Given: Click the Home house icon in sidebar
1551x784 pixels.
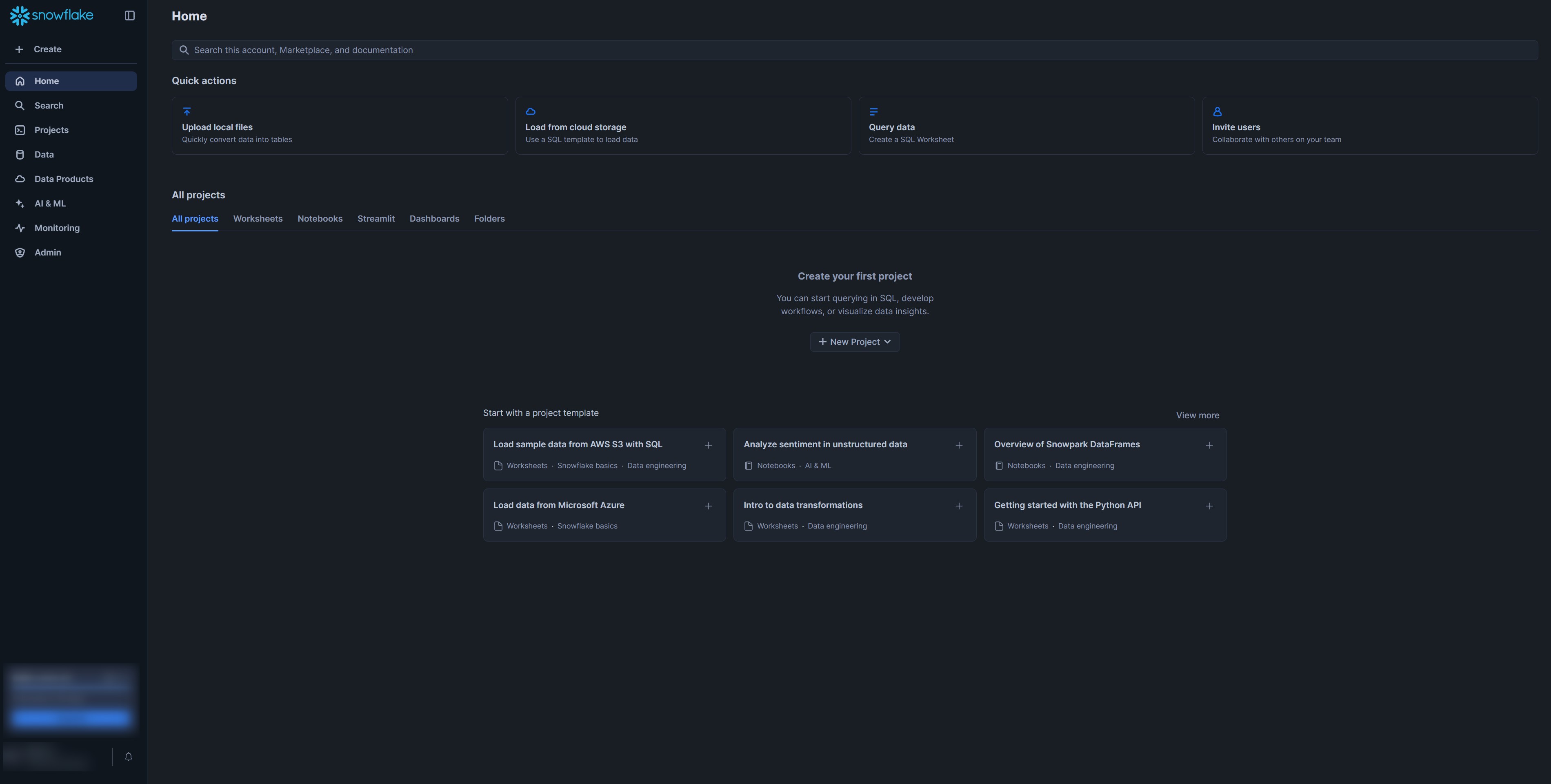Looking at the screenshot, I should click(20, 81).
